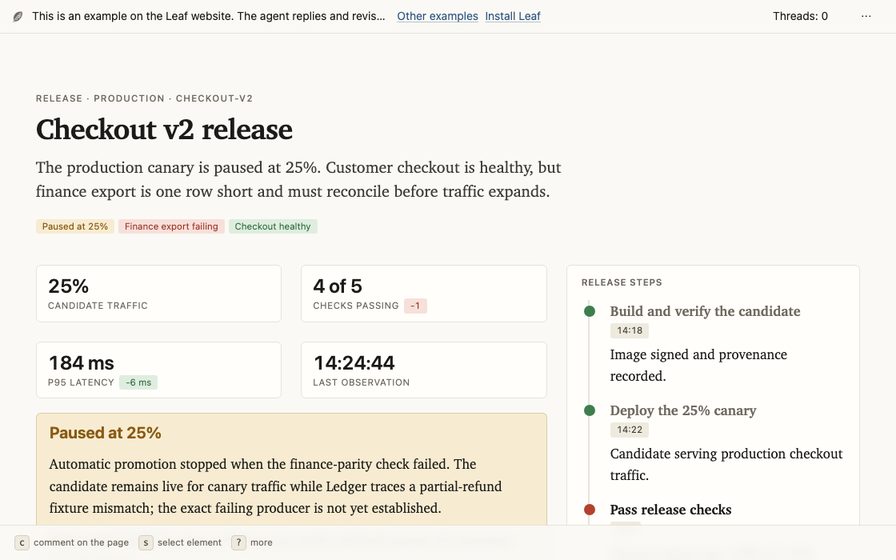
Task: Click the -1 checks delta badge
Action: tap(415, 306)
